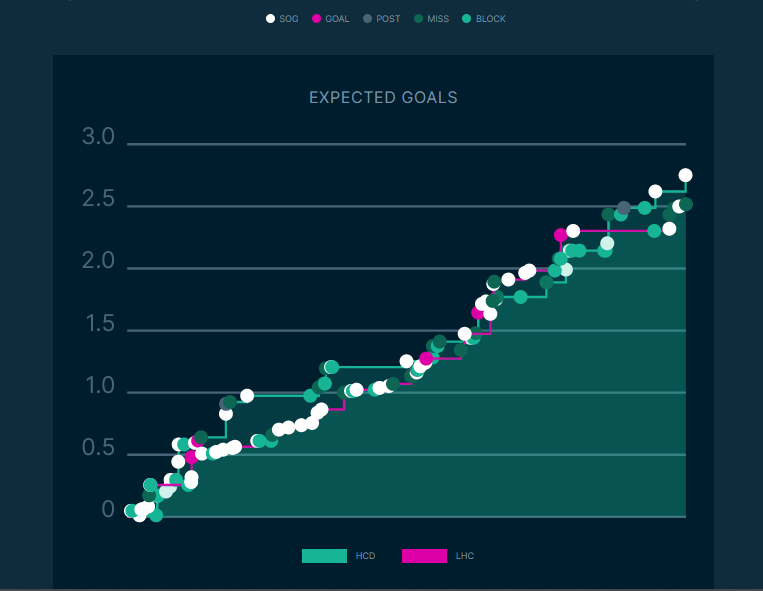
Task: Click the gray POST shot marker near 2.5
Action: (624, 208)
